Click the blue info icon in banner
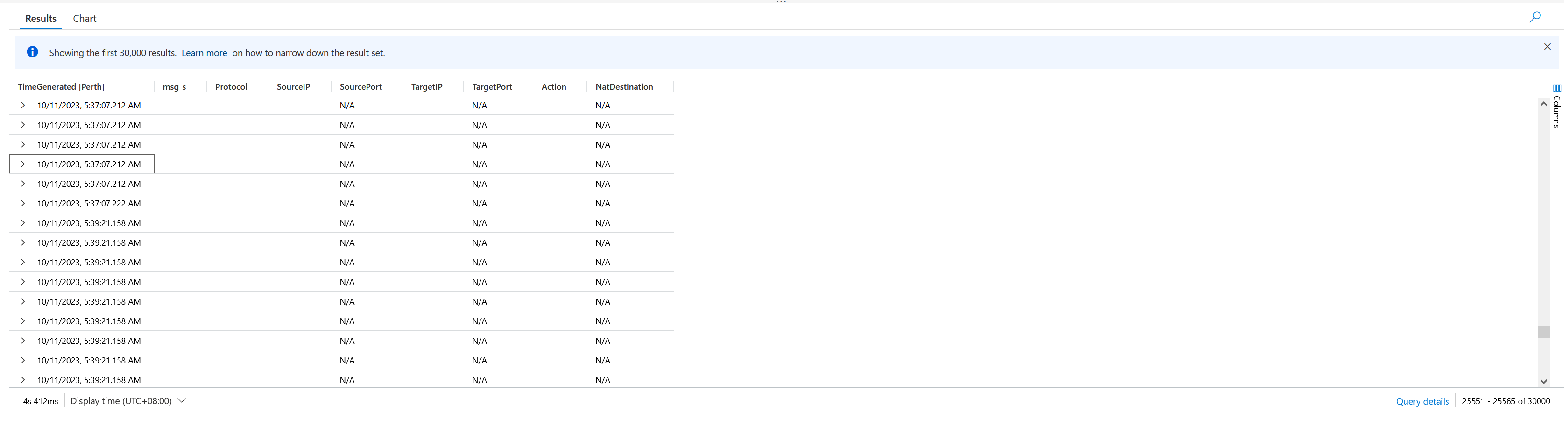The height and width of the screenshot is (427, 1568). [33, 52]
